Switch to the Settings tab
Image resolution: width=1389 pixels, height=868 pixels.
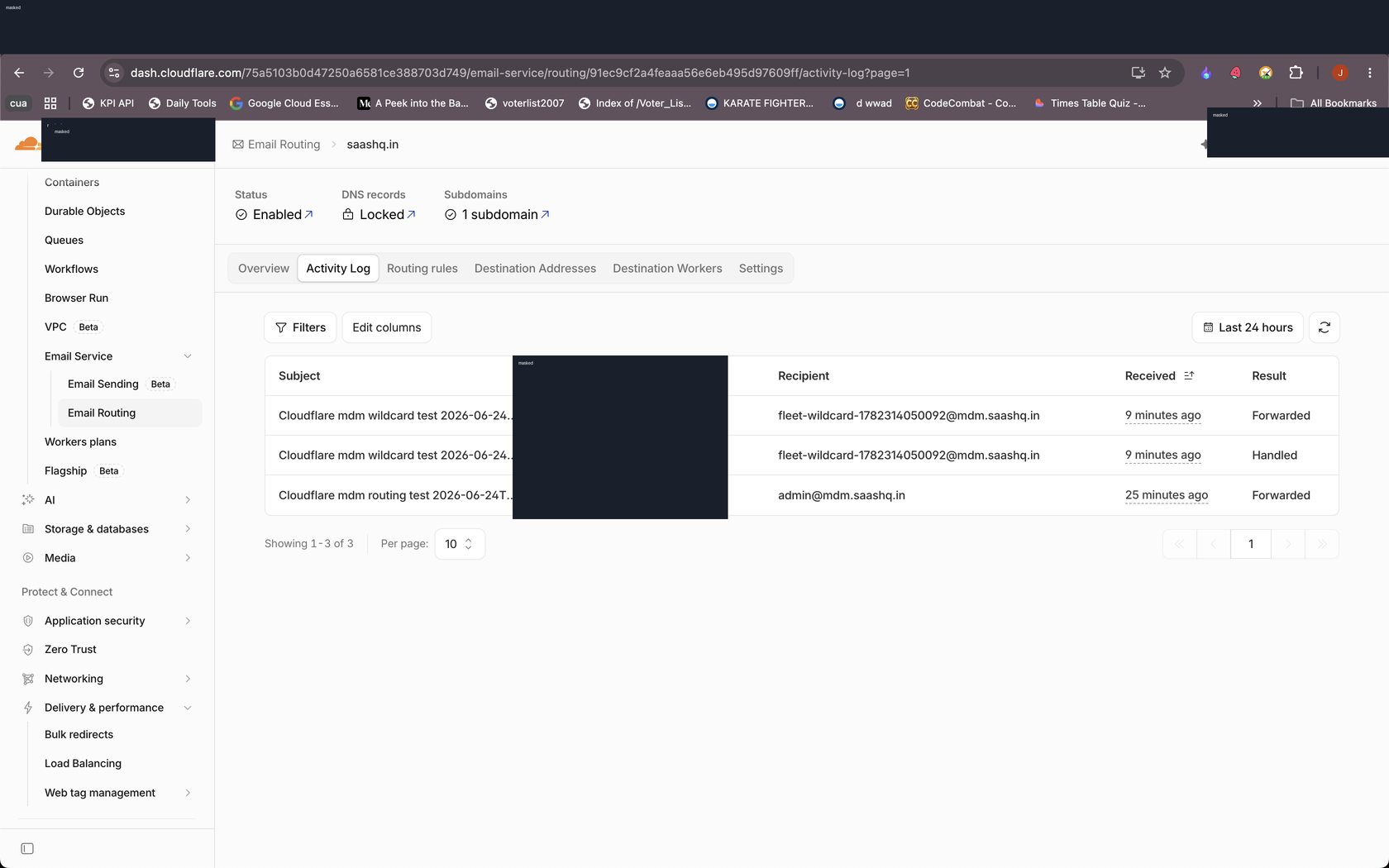(761, 269)
